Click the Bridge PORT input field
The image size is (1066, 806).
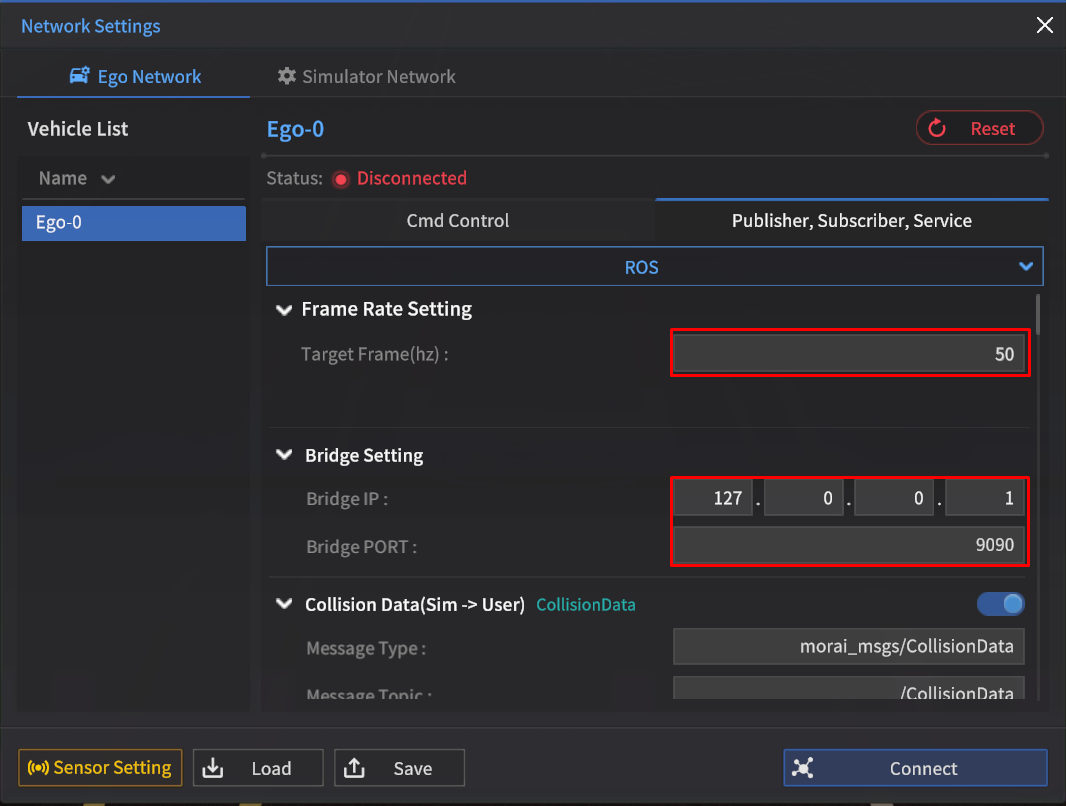848,545
